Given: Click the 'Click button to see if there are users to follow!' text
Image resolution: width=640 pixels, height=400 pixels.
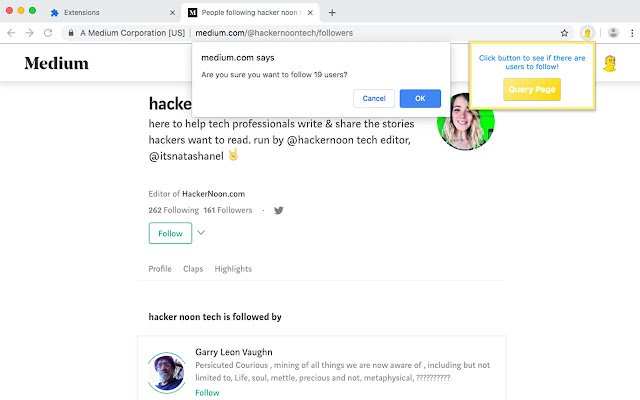Looking at the screenshot, I should point(532,62).
